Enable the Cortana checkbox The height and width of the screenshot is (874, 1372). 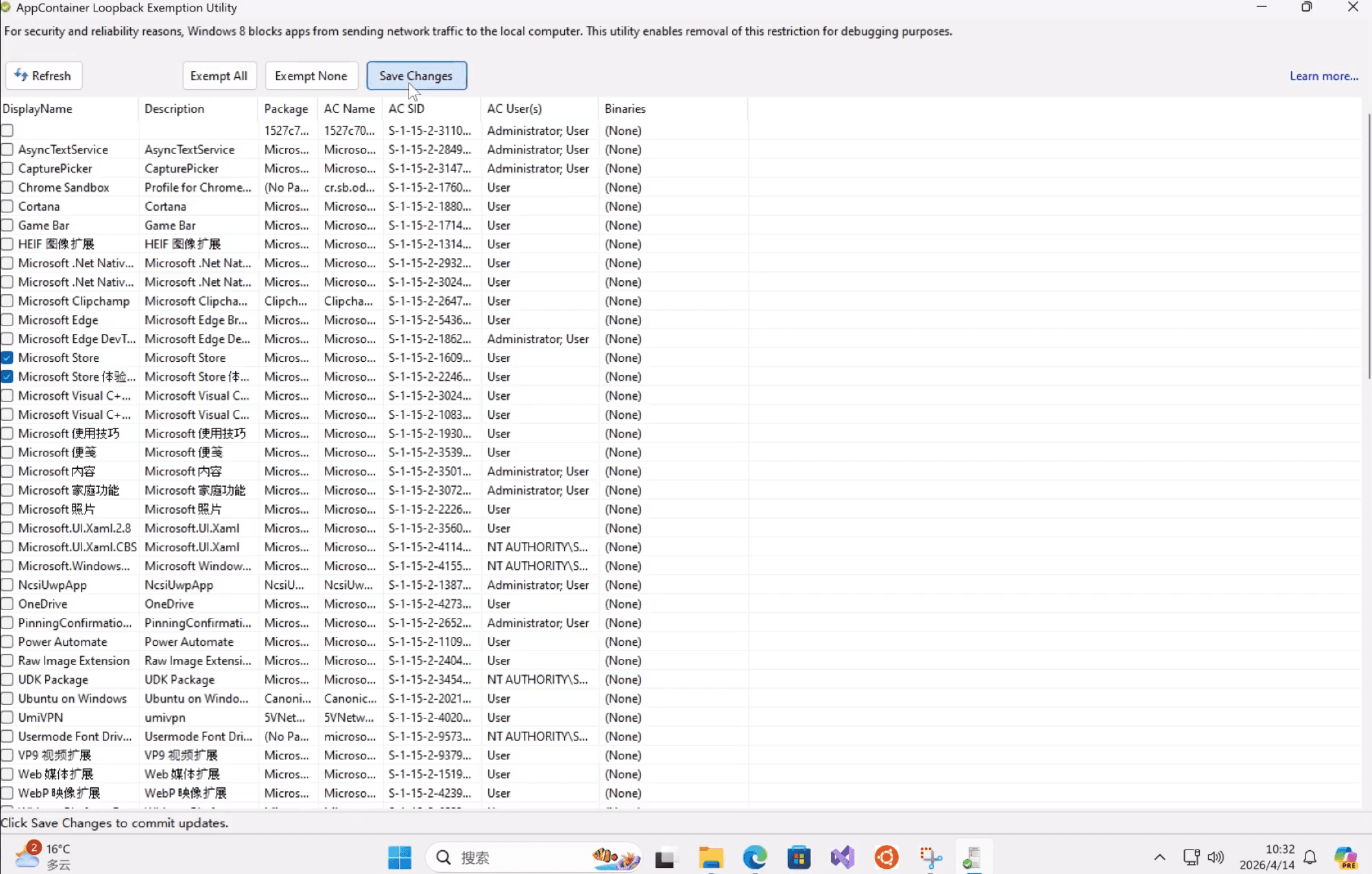click(x=7, y=206)
